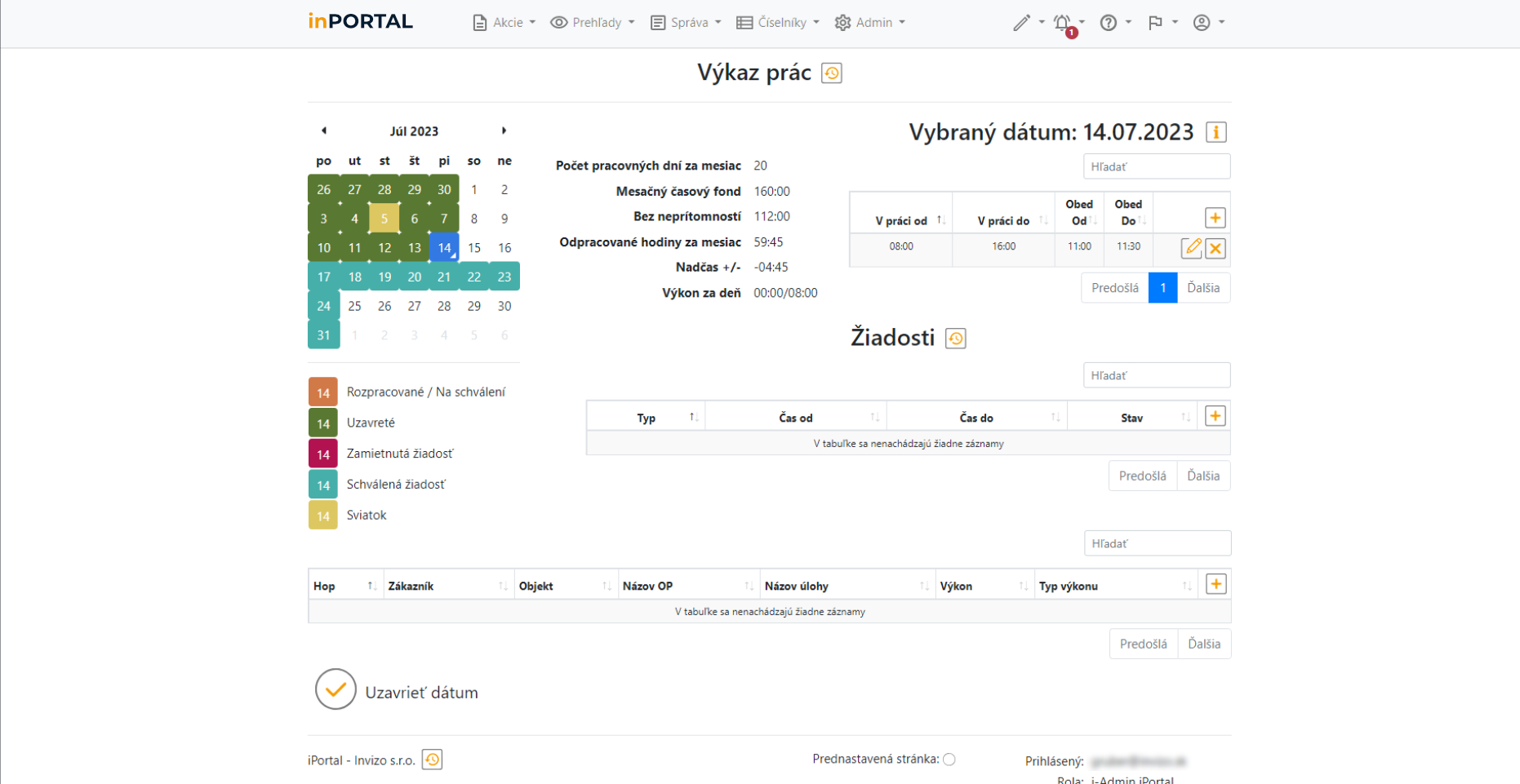Click Ďalšia under the work records table
This screenshot has width=1520, height=784.
[x=1204, y=644]
